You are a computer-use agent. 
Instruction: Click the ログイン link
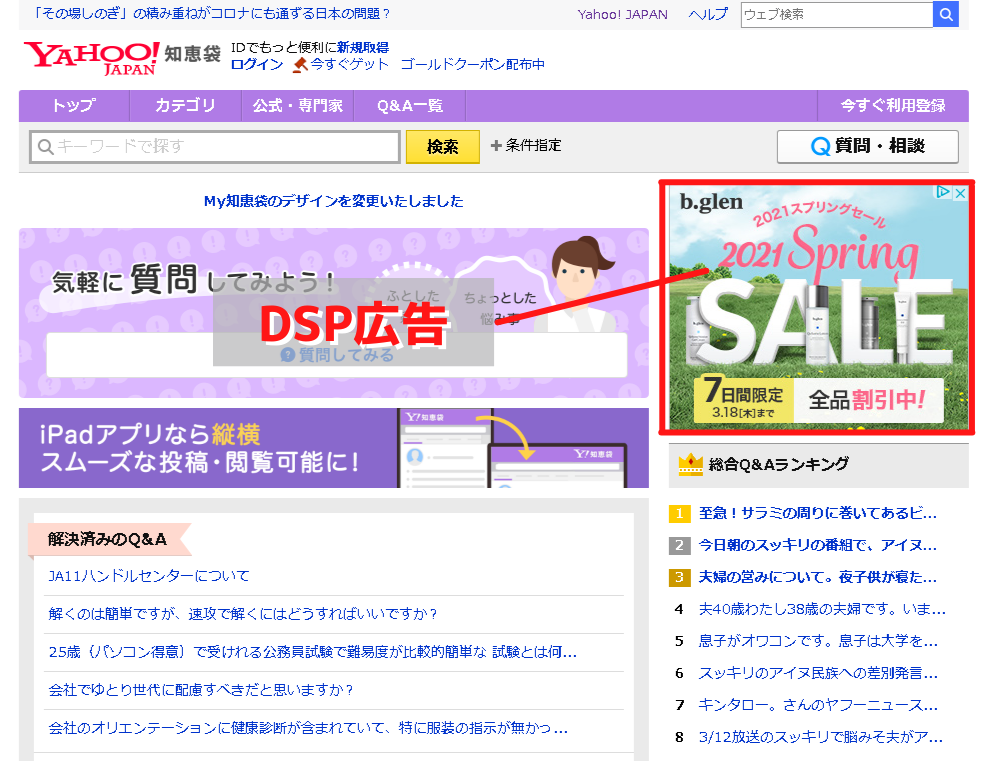click(x=257, y=64)
